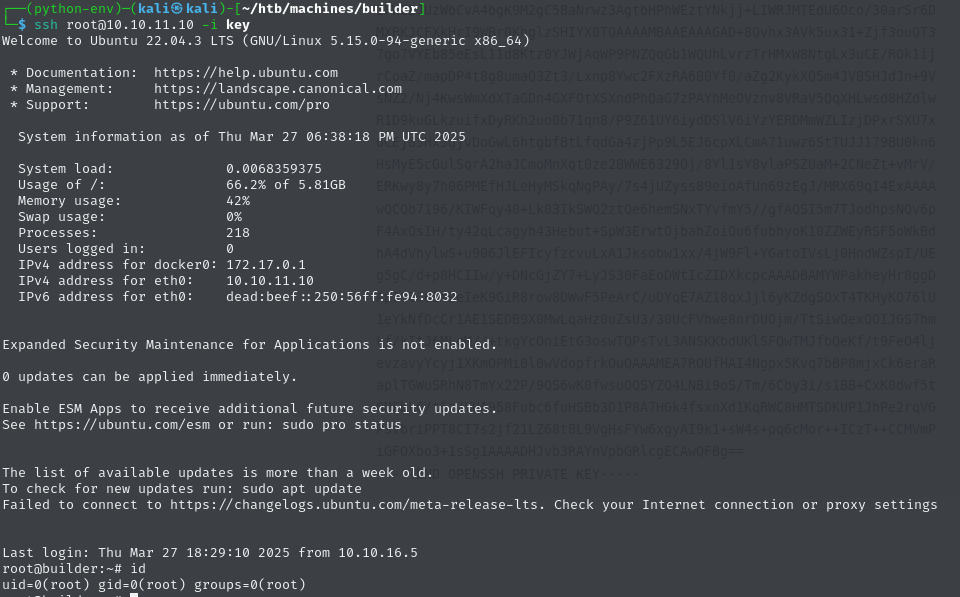Click the IPv6 address dead:beef::250:56ff:fe94:8032
Image resolution: width=960 pixels, height=597 pixels.
342,296
